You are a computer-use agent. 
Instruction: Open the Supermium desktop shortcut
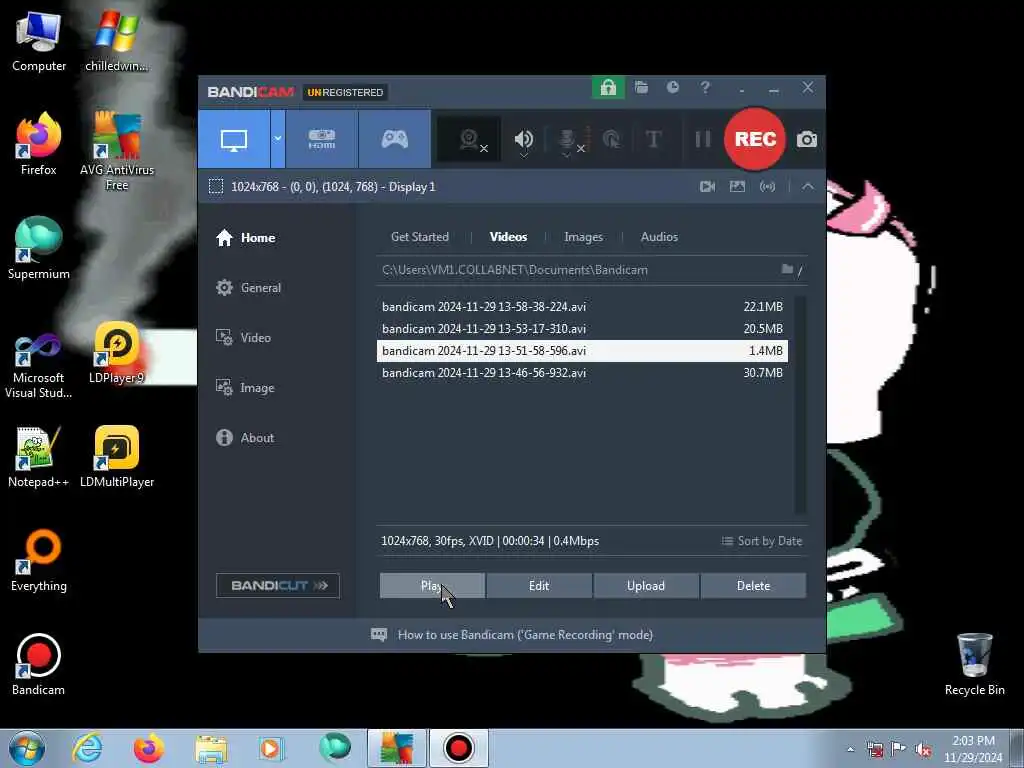[39, 248]
